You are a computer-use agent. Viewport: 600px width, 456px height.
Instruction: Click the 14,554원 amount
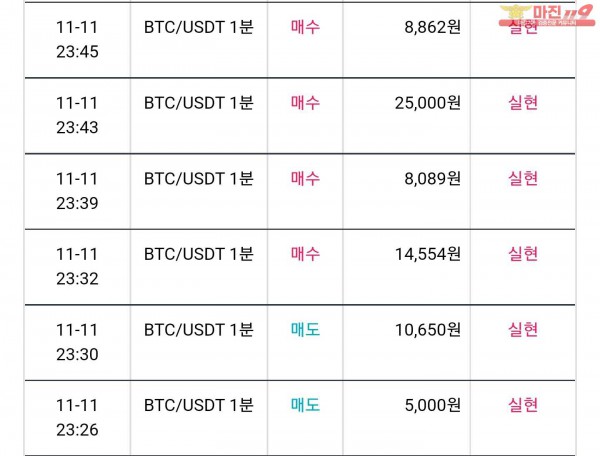click(427, 254)
